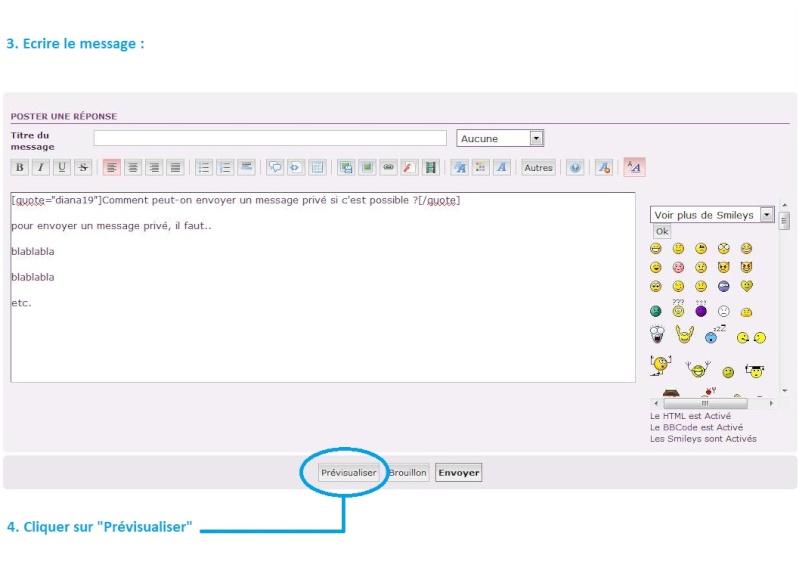Insert the smiley with ??? above it

coord(678,308)
